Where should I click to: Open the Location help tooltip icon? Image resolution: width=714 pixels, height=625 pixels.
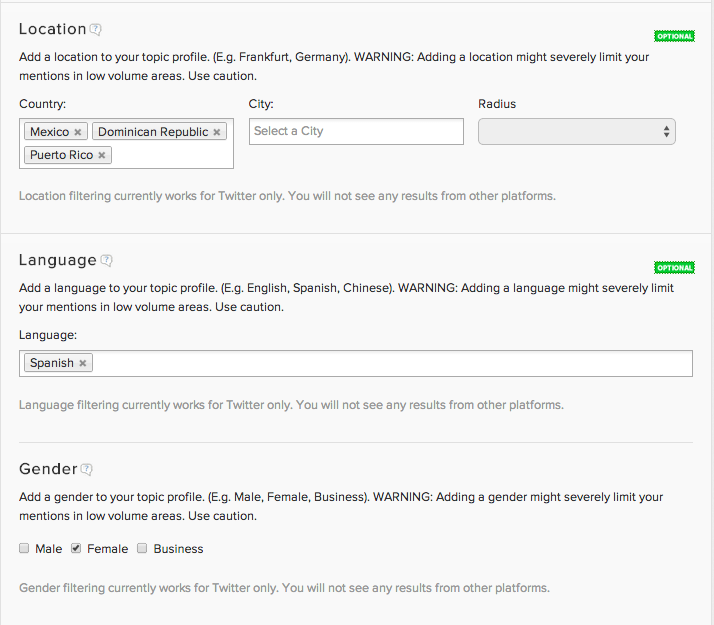[96, 30]
